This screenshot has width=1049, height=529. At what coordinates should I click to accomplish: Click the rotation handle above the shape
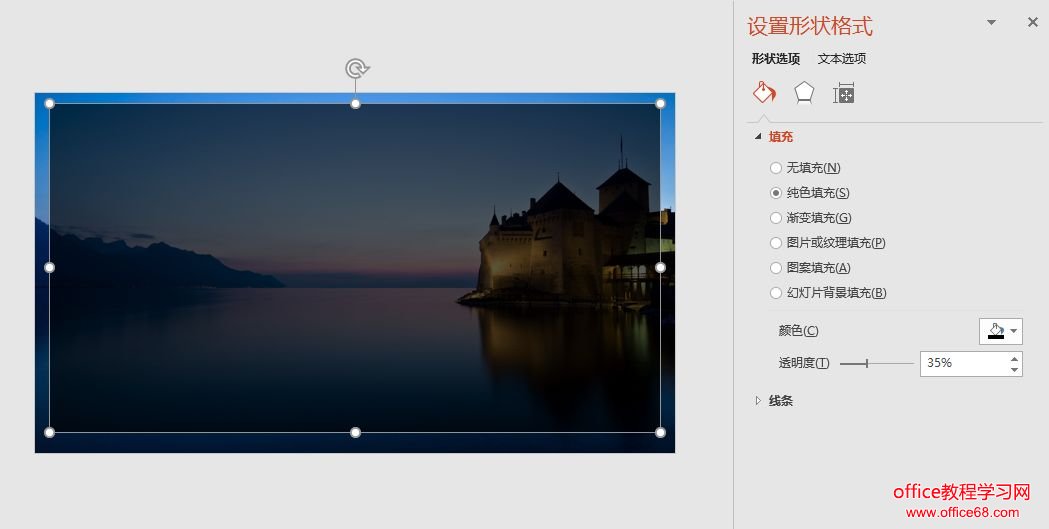356,68
